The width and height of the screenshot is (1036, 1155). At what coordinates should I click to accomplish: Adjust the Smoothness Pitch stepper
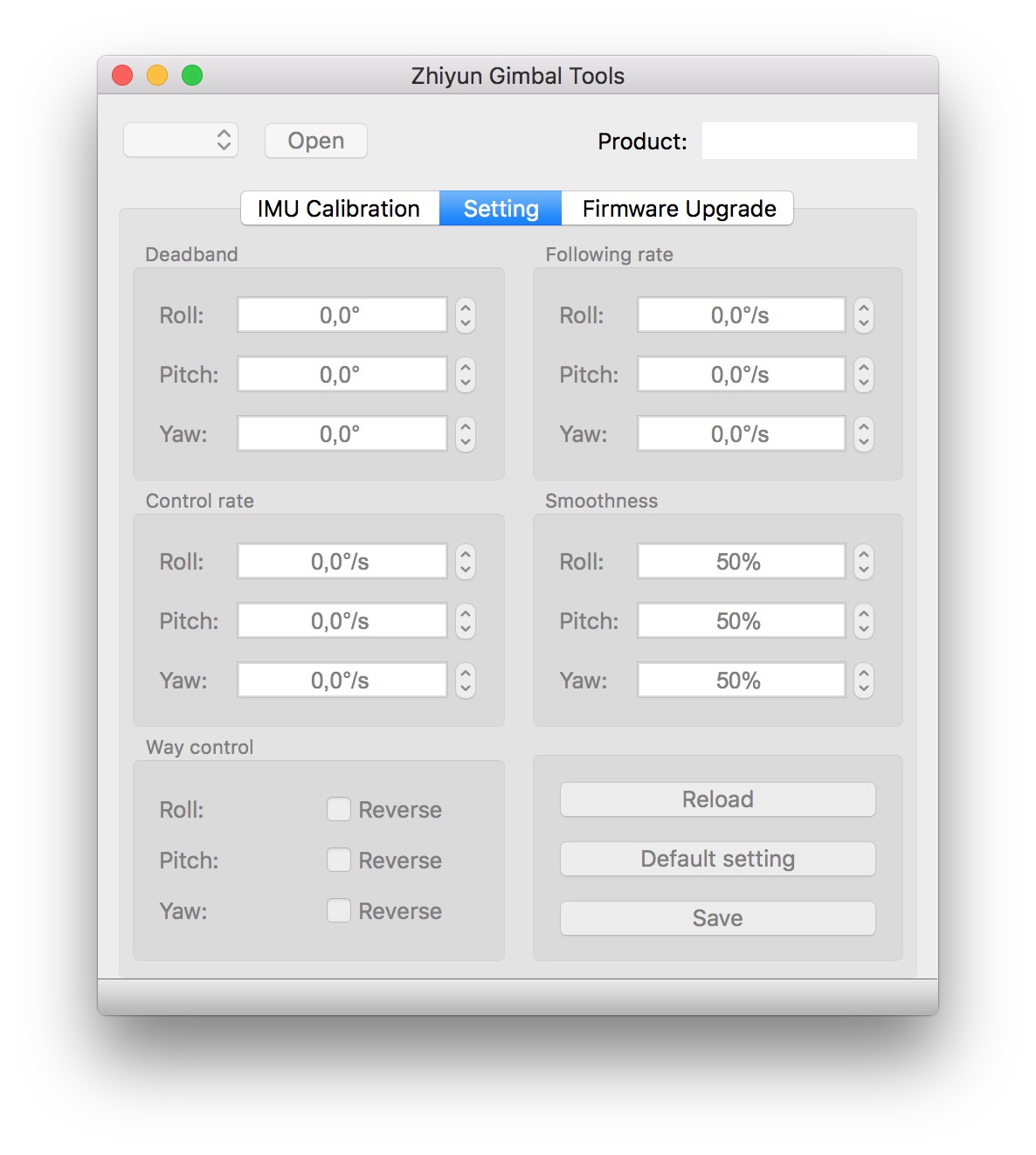[864, 621]
